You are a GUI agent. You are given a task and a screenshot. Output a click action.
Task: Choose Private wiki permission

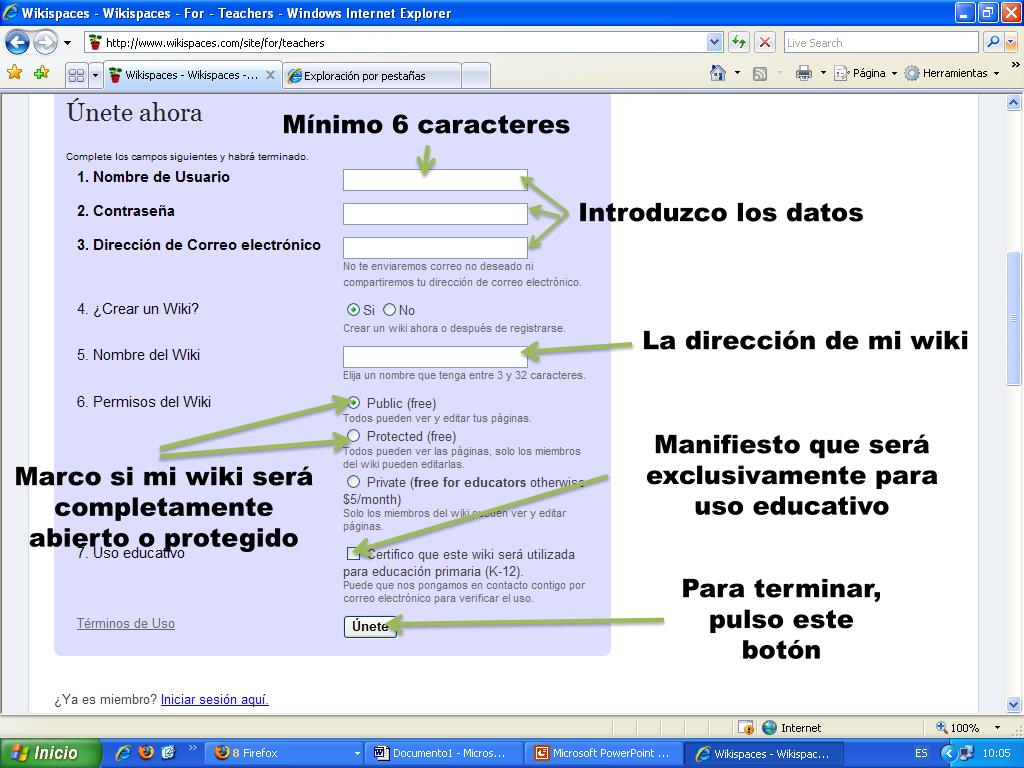coord(353,482)
